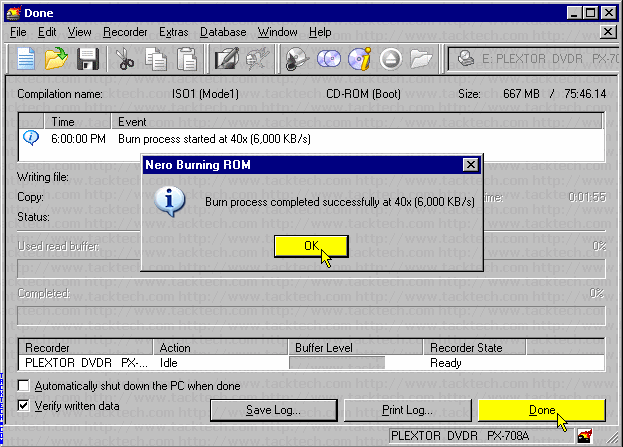Click the 'PLEXTOR DVDR PX-...' recorder row

pyautogui.click(x=86, y=363)
